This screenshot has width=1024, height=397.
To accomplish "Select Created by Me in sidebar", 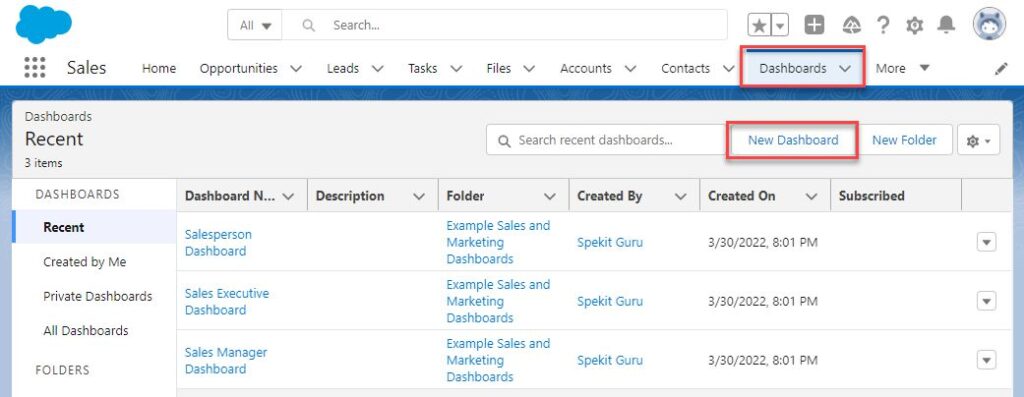I will coord(85,262).
